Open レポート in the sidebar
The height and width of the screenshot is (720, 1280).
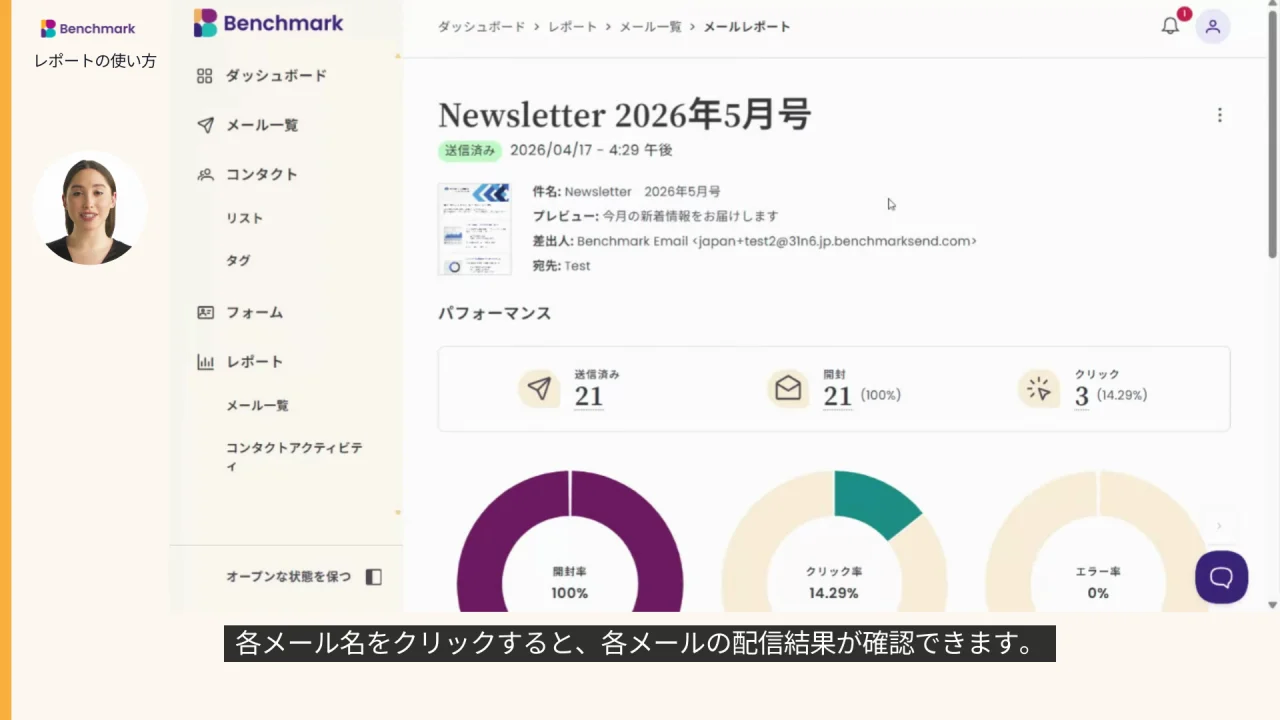pyautogui.click(x=255, y=362)
